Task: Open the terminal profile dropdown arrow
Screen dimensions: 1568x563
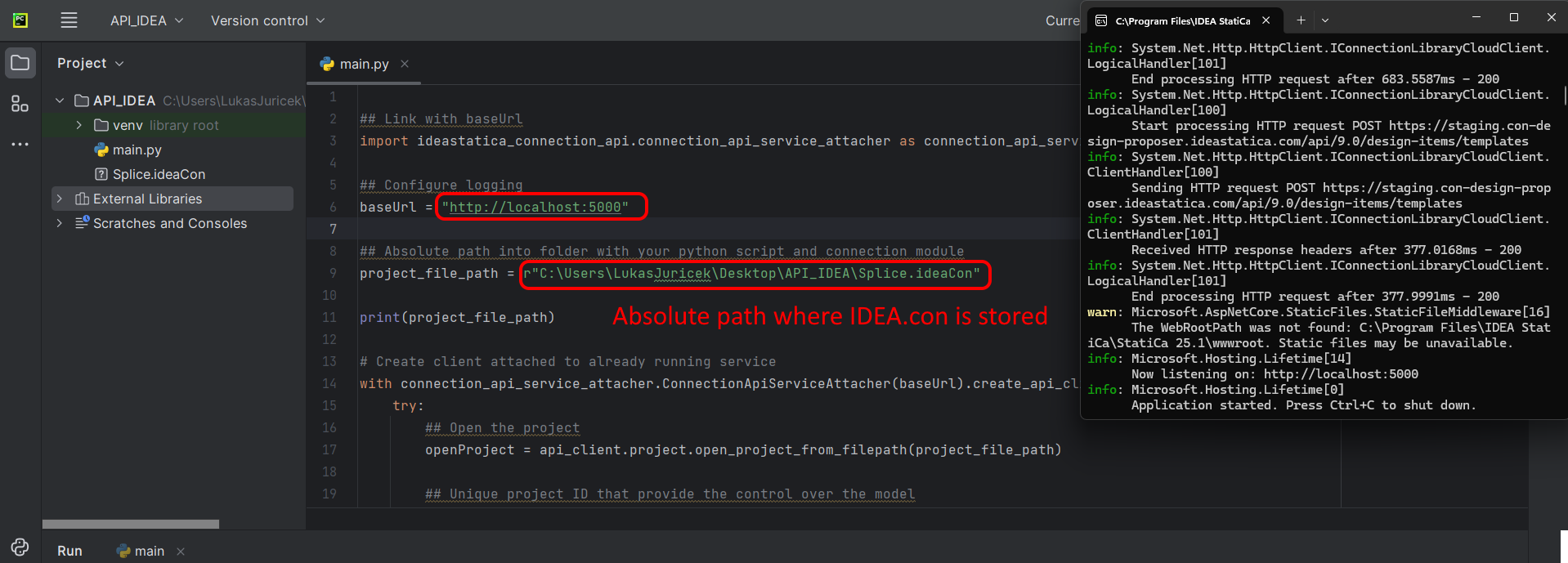Action: coord(1325,20)
